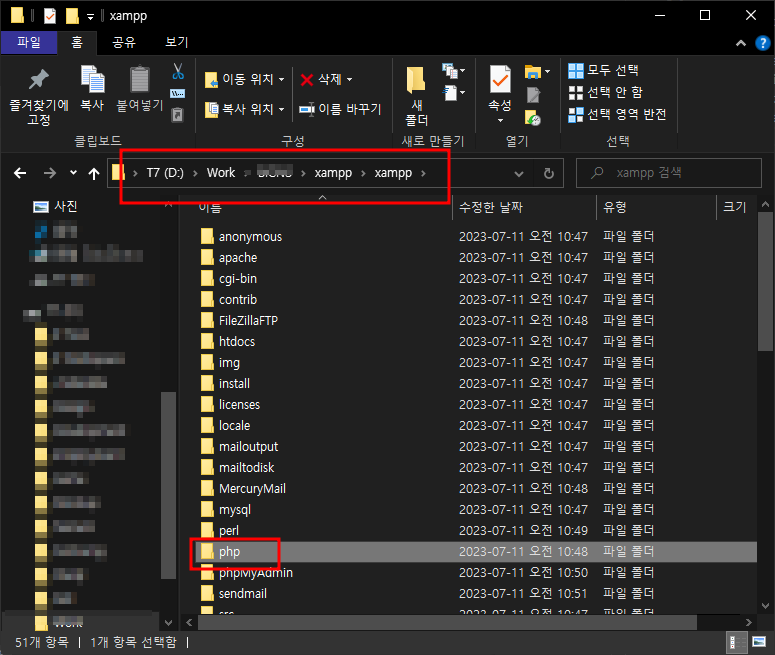Expand the Properties (속성) dropdown arrow
Screen dimensions: 775x655
pos(500,121)
